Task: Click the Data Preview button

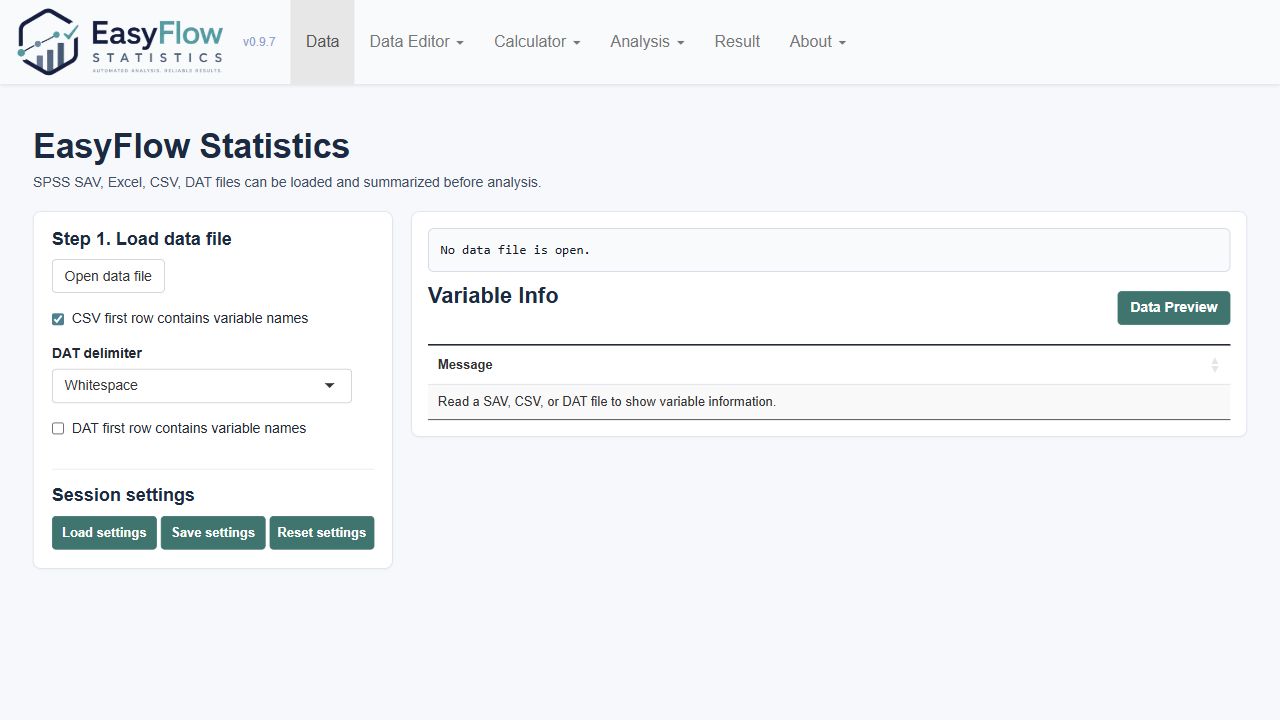Action: coord(1173,308)
